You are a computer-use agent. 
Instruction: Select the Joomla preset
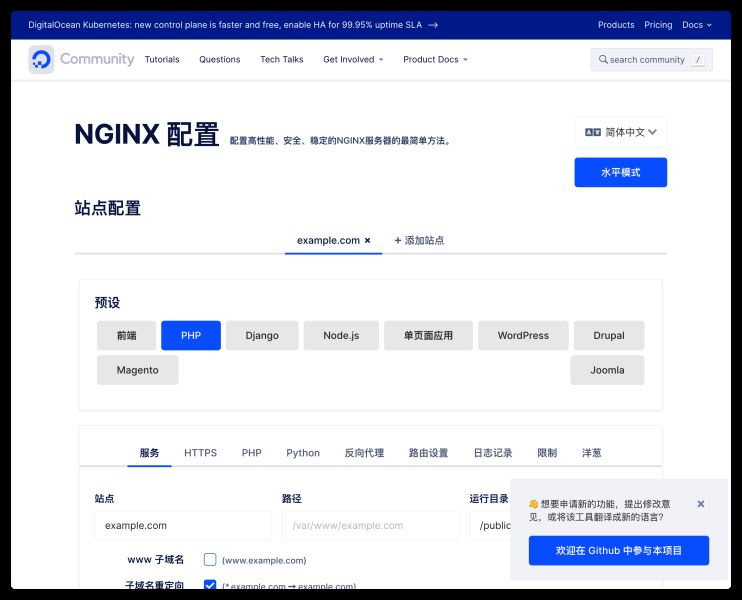coord(607,370)
